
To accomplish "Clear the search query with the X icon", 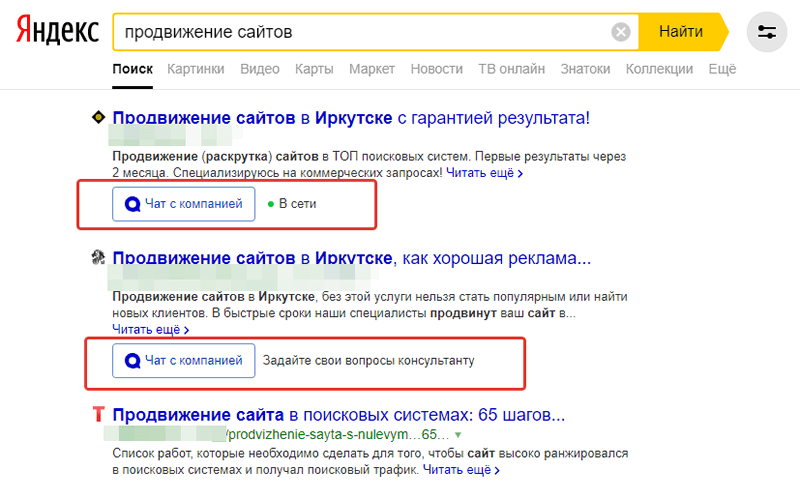I will [620, 32].
